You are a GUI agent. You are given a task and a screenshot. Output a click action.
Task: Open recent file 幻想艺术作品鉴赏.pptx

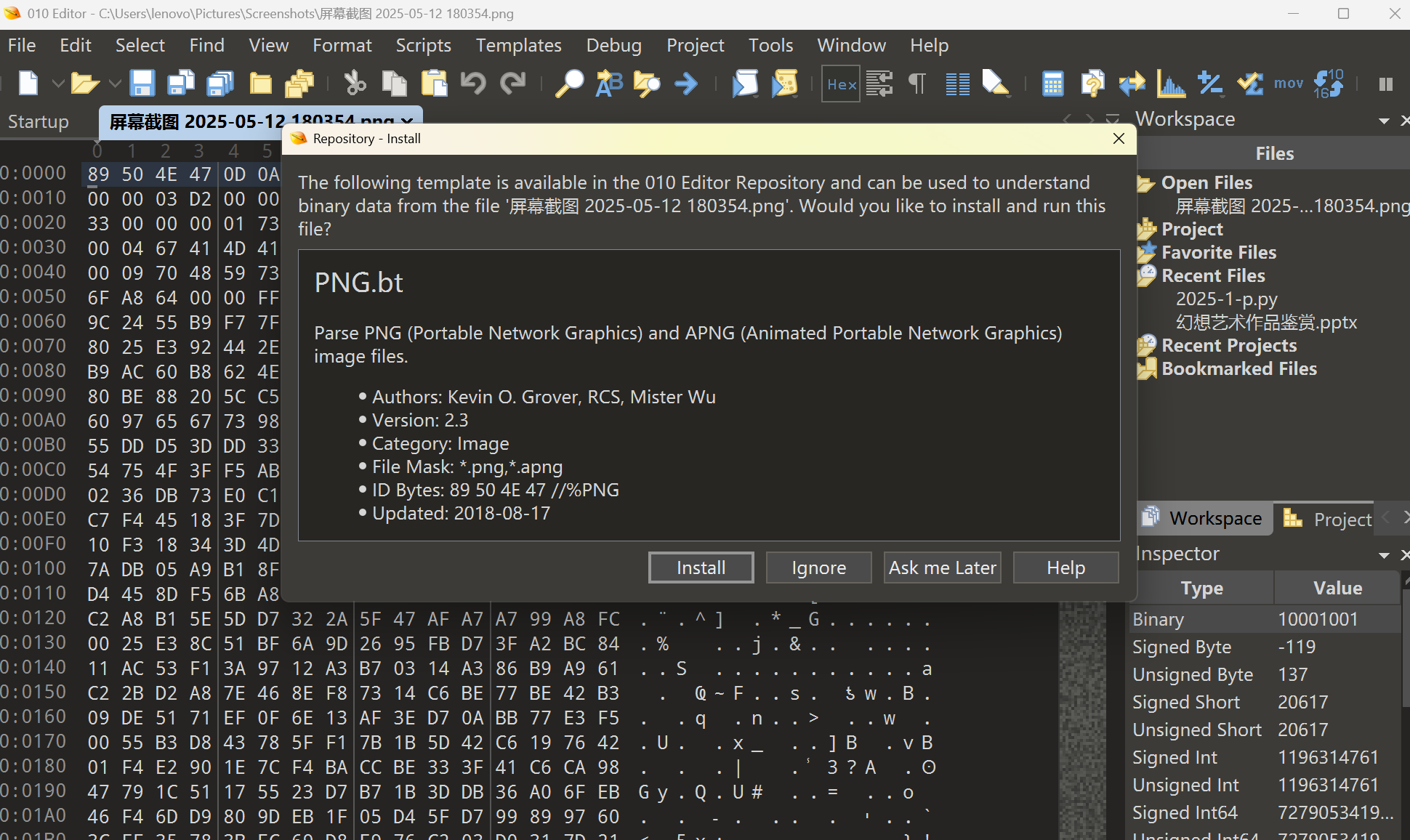1266,322
